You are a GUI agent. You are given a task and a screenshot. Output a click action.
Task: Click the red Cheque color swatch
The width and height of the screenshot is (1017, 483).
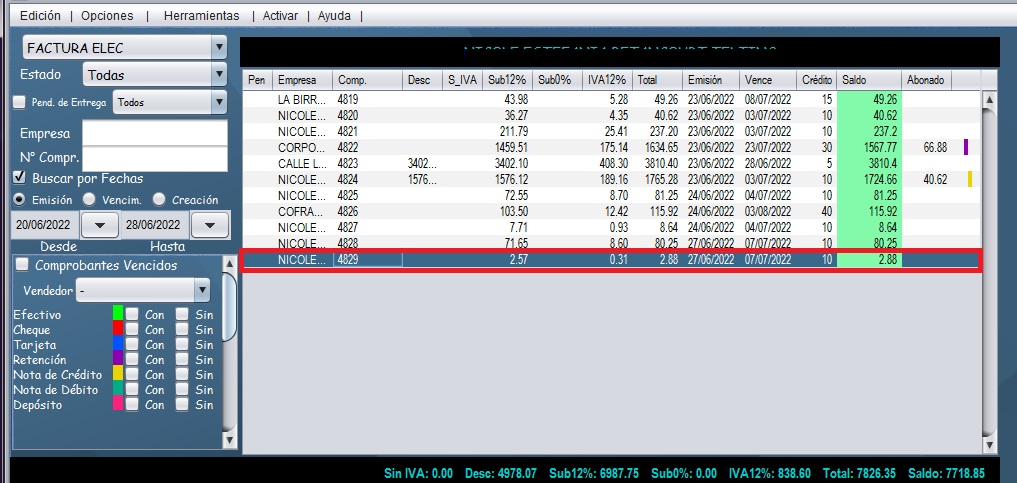(x=118, y=329)
